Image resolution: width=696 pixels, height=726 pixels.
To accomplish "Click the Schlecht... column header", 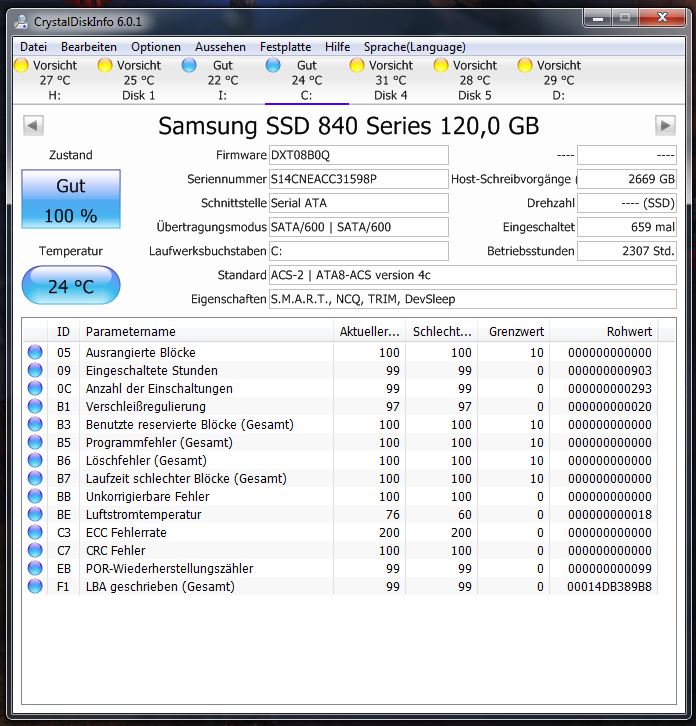I will pos(442,332).
